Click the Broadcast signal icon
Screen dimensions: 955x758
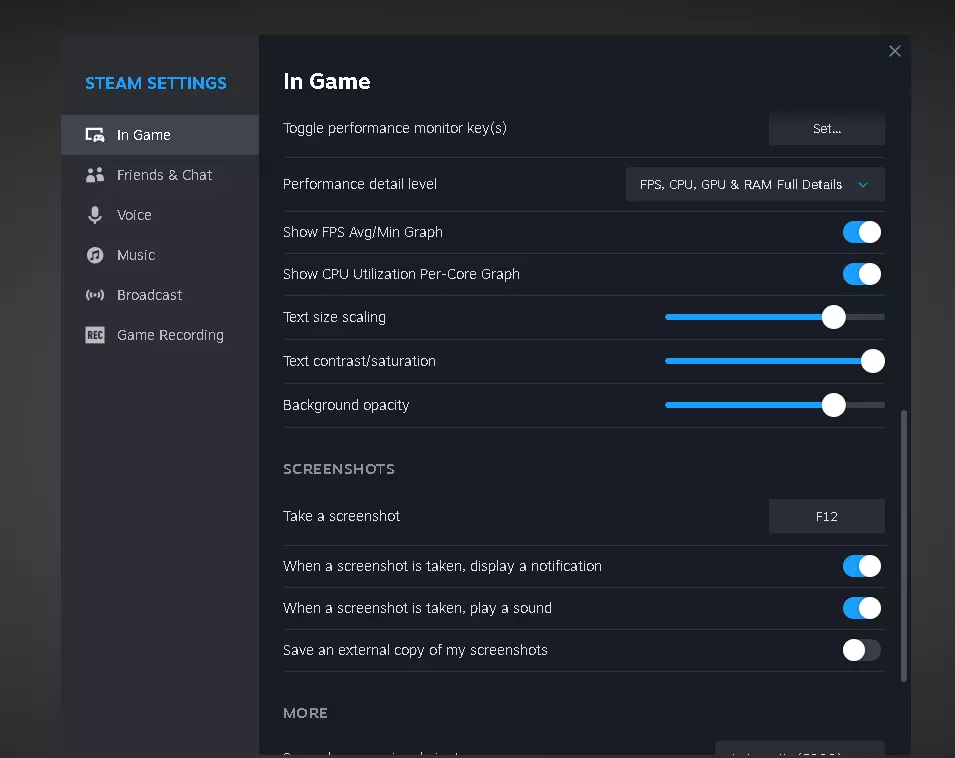(x=95, y=295)
